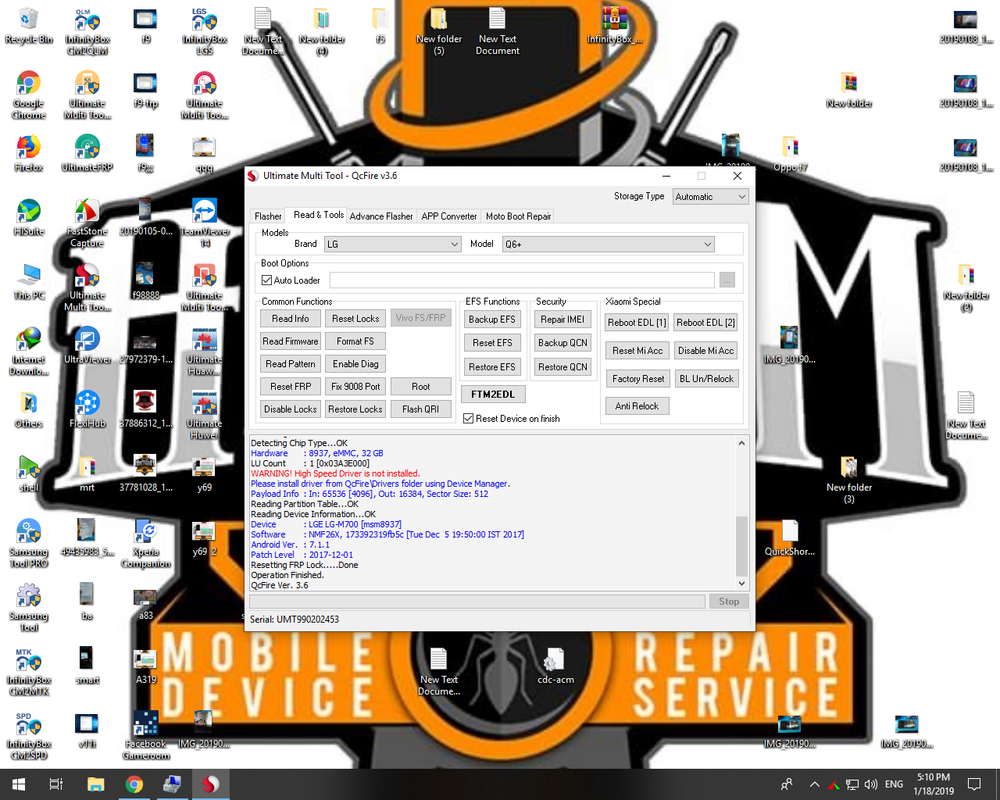Click FTM2EDL button
Image resolution: width=1000 pixels, height=800 pixels.
pyautogui.click(x=492, y=394)
